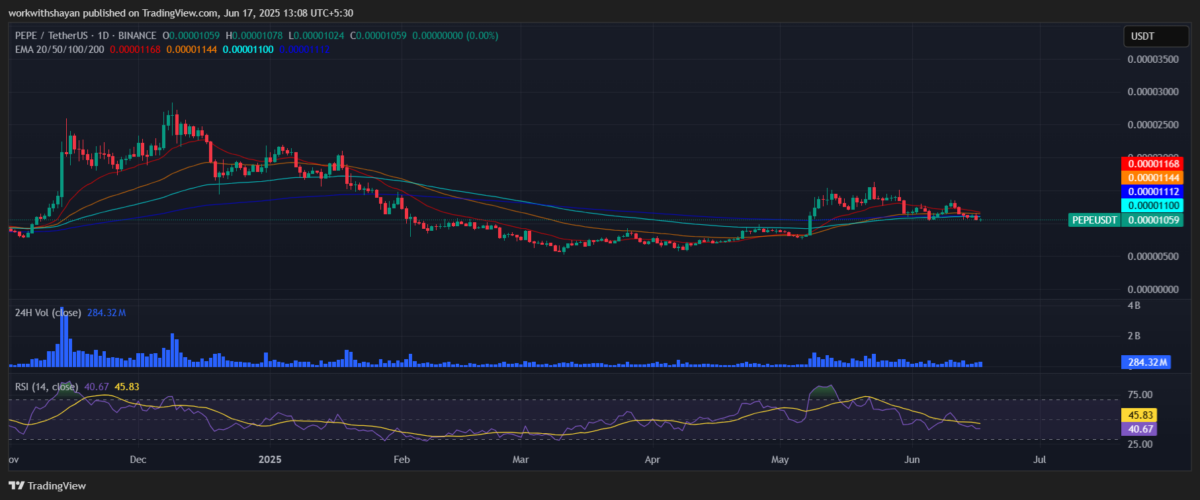Click the 2025 time axis label
Viewport: 1200px width, 500px height.
pos(270,459)
